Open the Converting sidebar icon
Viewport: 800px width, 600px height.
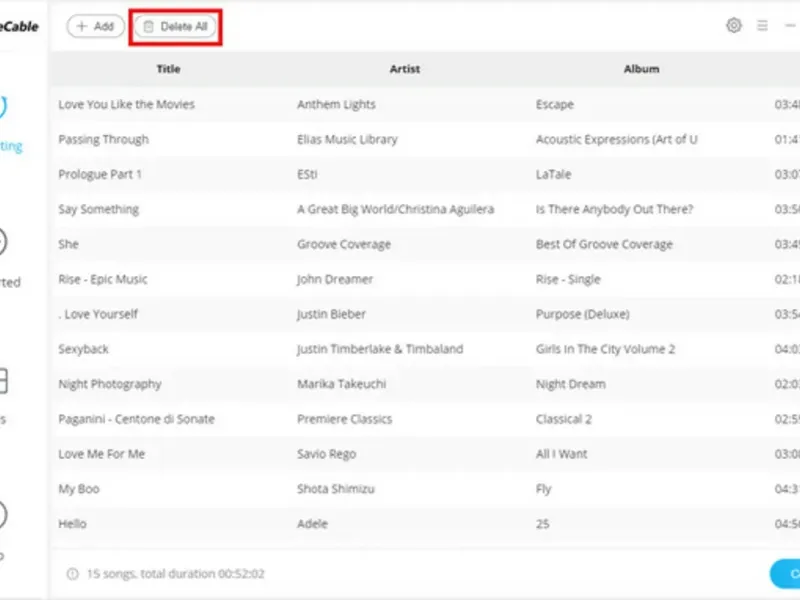pos(3,106)
